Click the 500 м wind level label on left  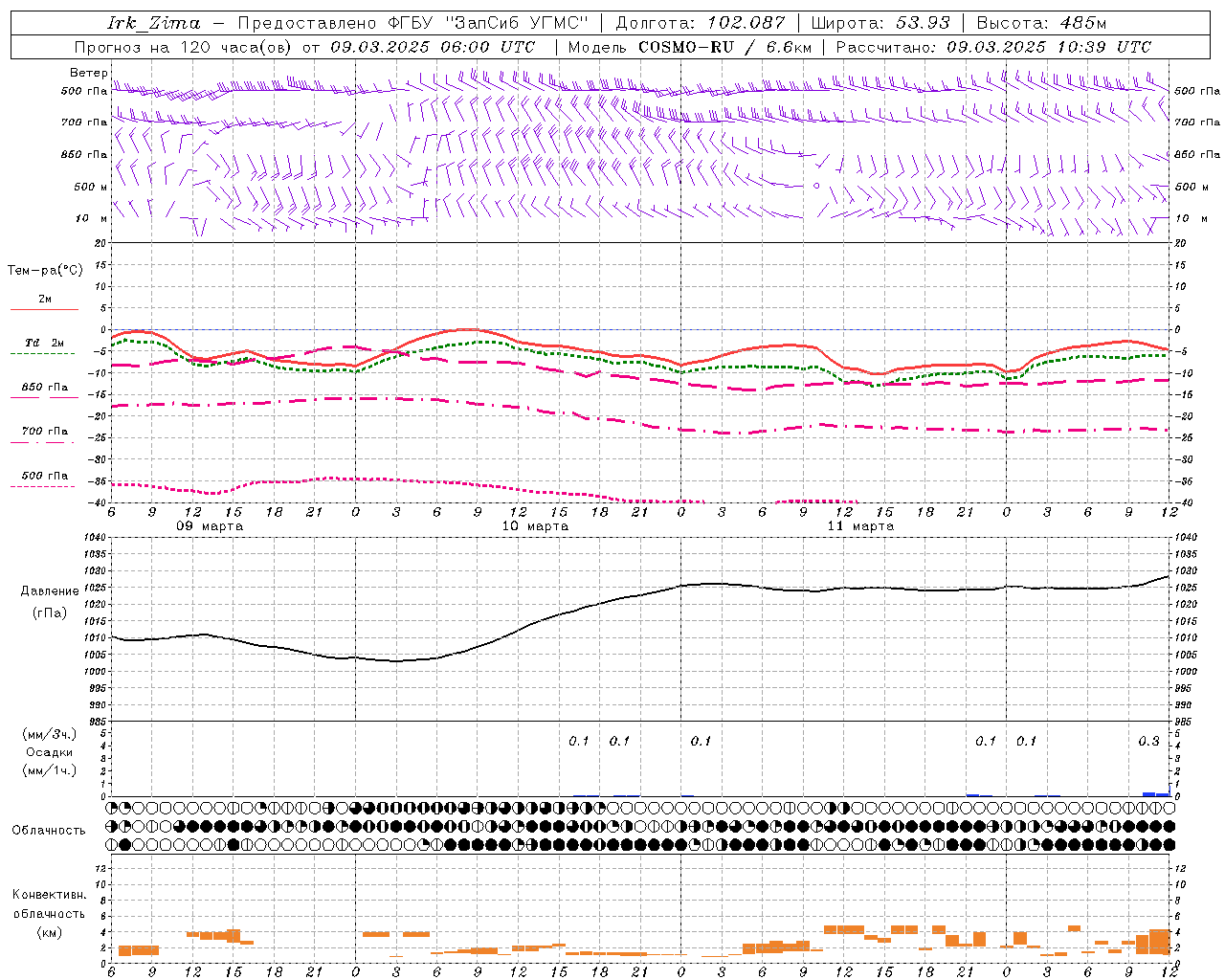(x=91, y=187)
